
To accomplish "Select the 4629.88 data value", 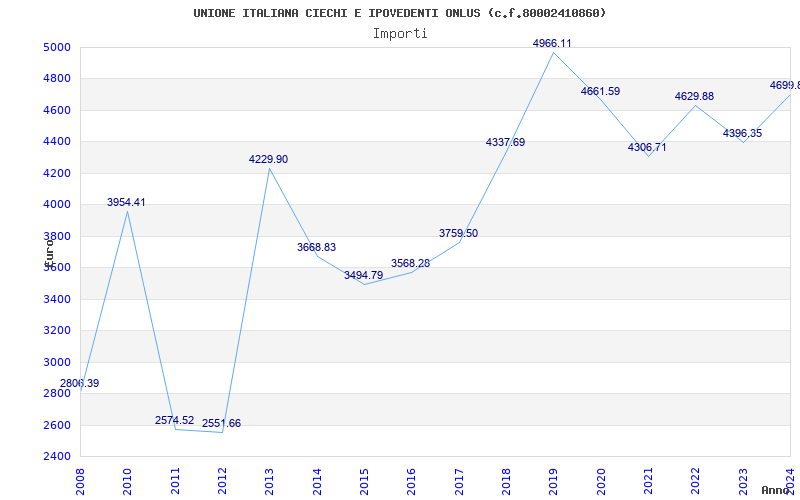I will tap(694, 96).
